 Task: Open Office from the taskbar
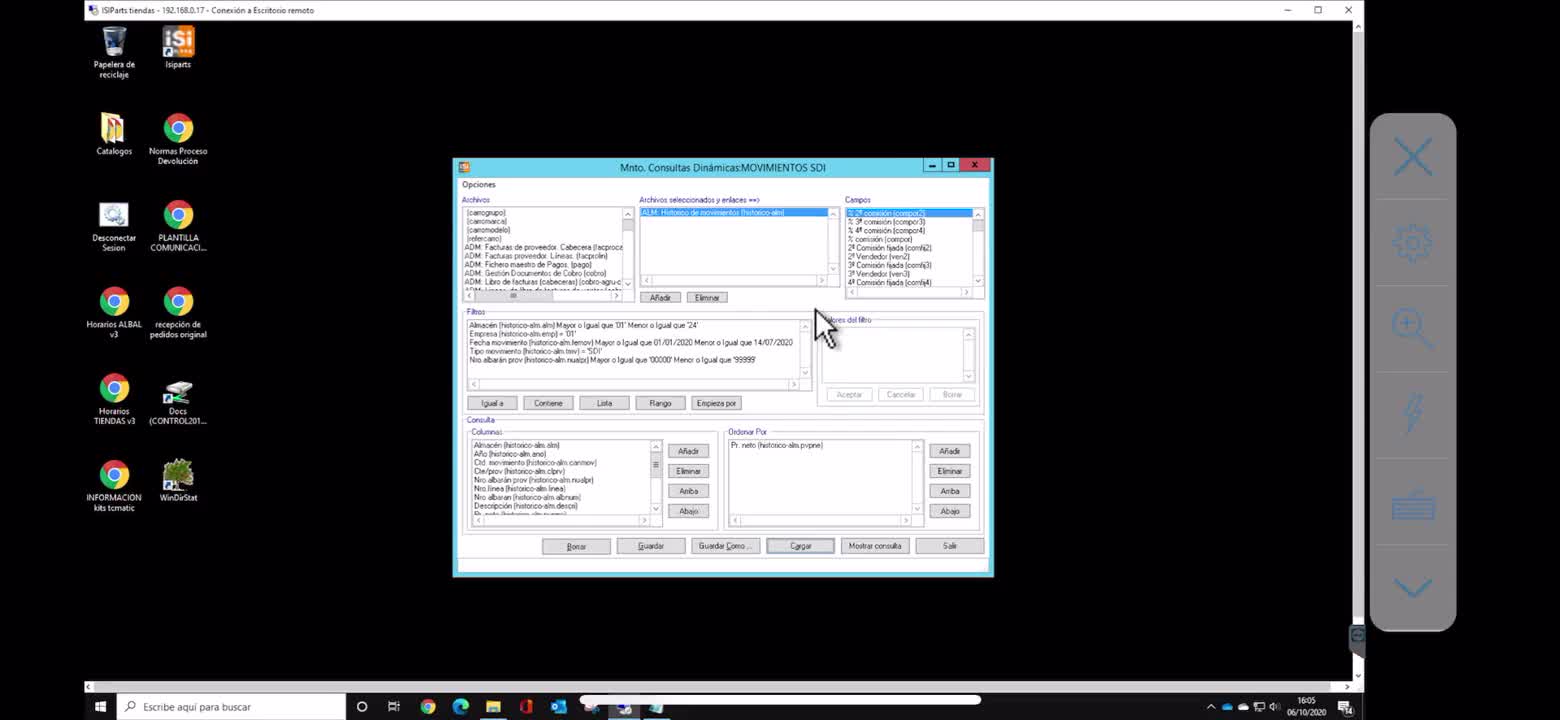click(x=526, y=706)
